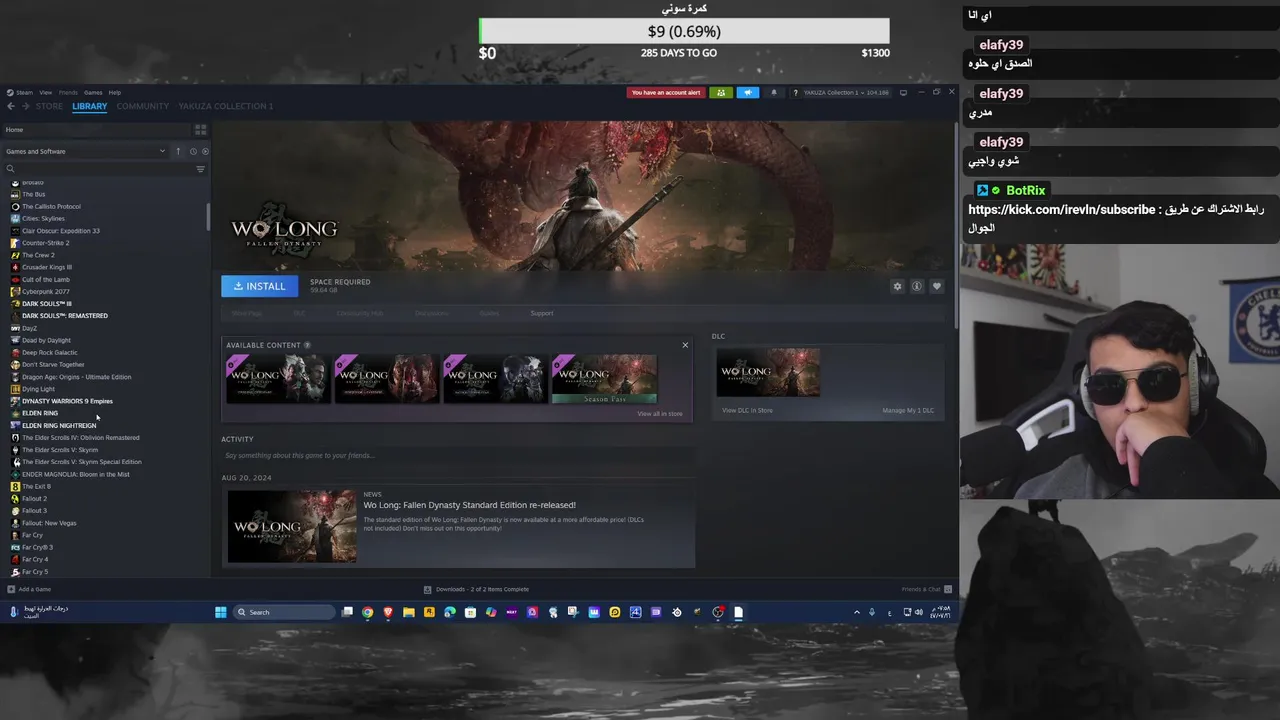Expand the Games and Software filter dropdown
Viewport: 1280px width, 720px height.
click(86, 152)
